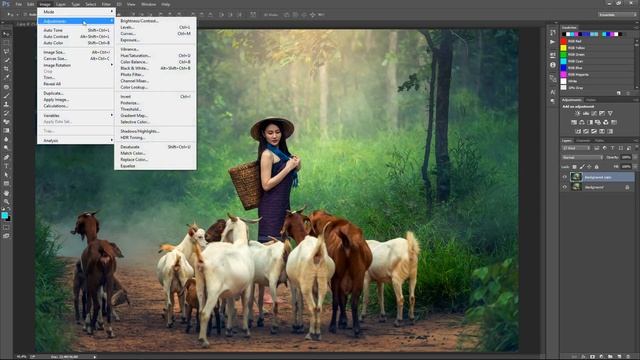Viewport: 640px width, 360px height.
Task: Toggle filter for pixel layers
Action: (597, 148)
